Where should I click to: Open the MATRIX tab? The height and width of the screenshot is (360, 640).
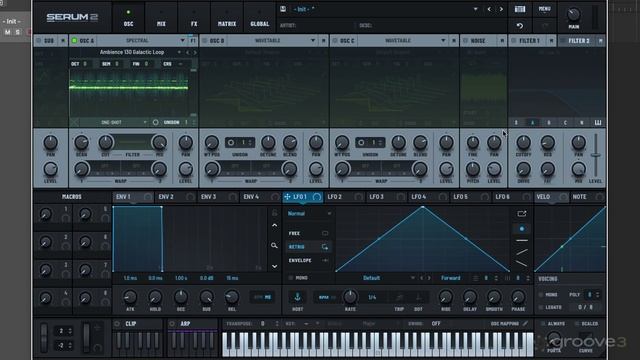coord(227,18)
